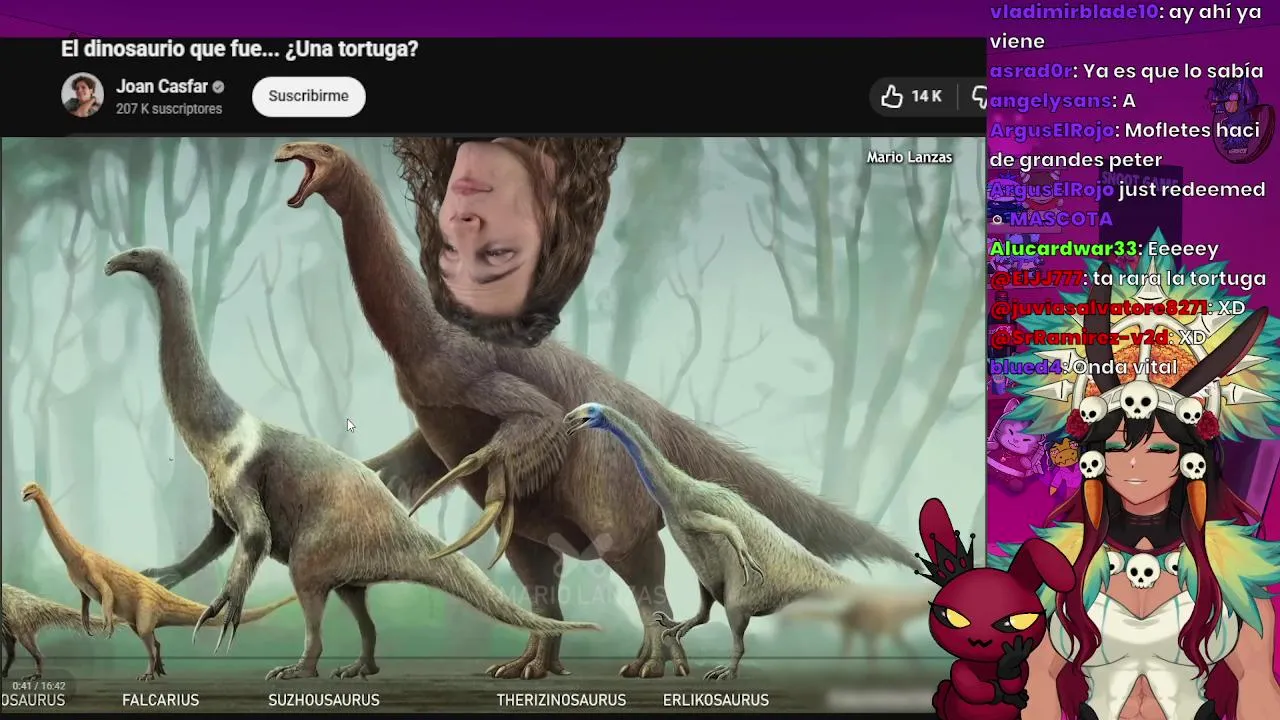Click the red bunny mascot character

click(990, 612)
